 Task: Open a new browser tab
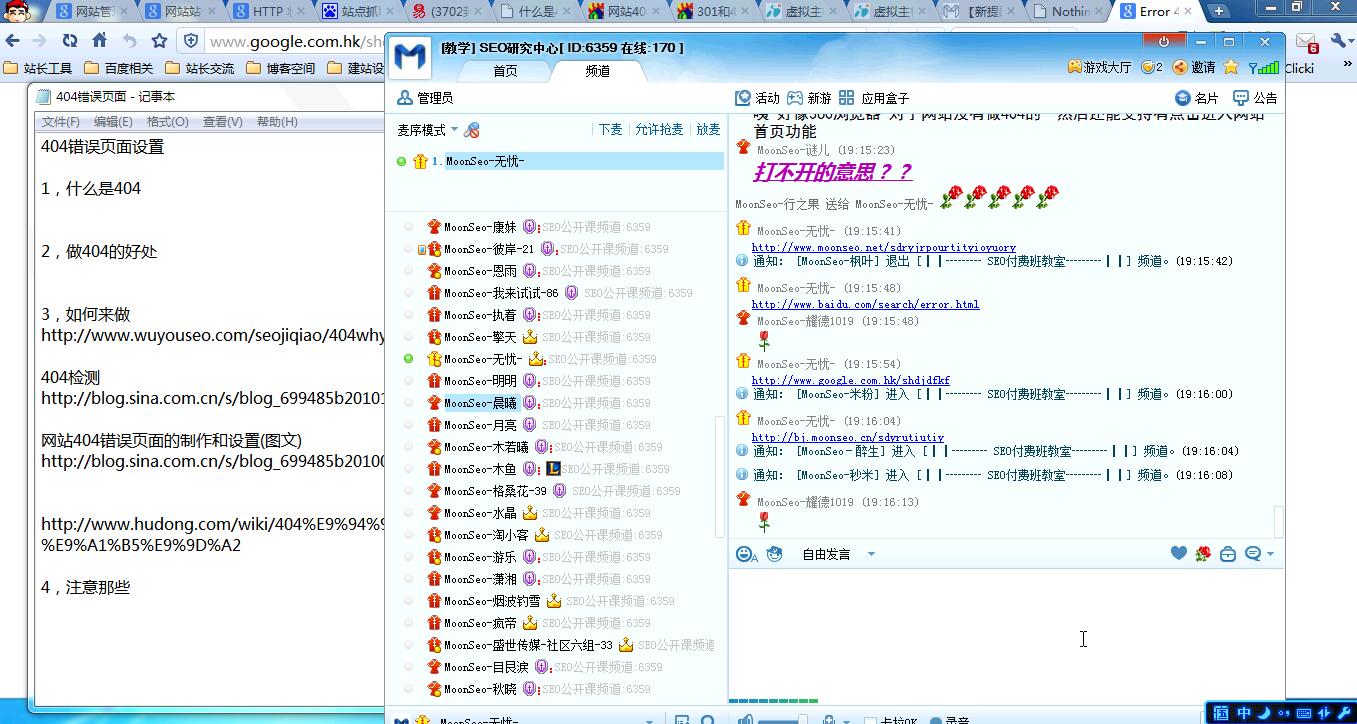[1219, 11]
